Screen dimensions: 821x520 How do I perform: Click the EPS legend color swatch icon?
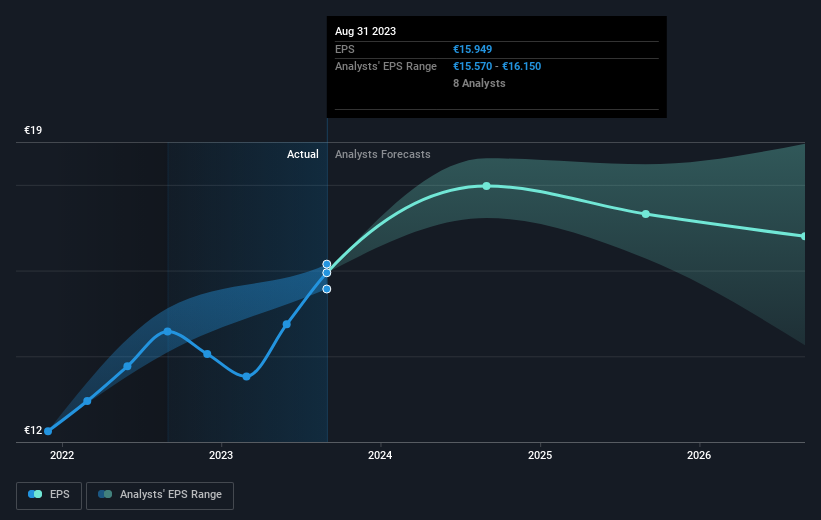35,494
